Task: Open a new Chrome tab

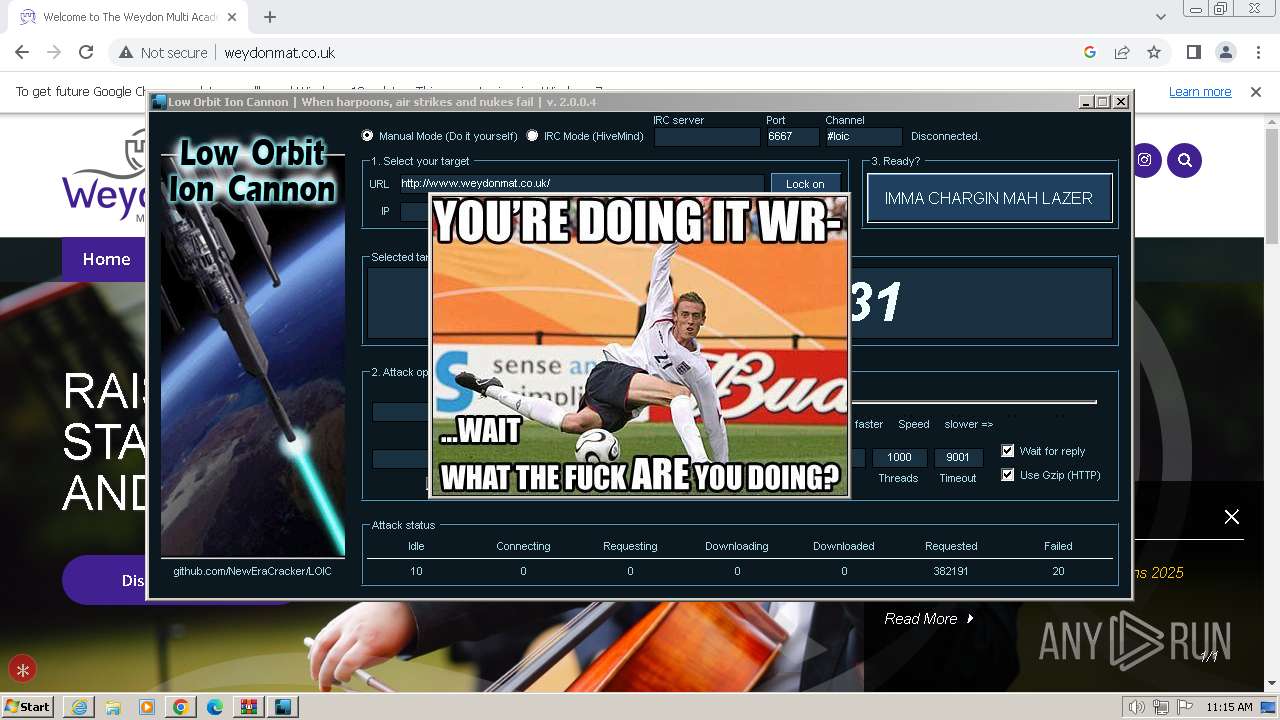Action: (270, 17)
